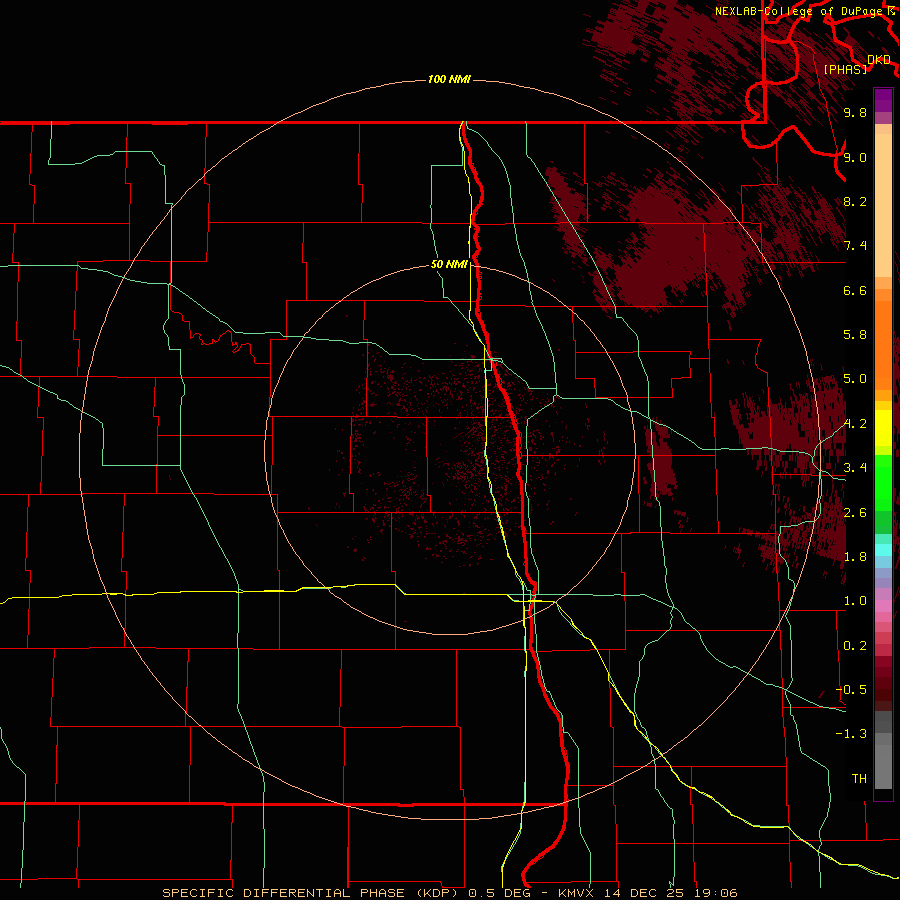The image size is (900, 900).
Task: Click the 2.6 color scale value
Action: pos(855,513)
